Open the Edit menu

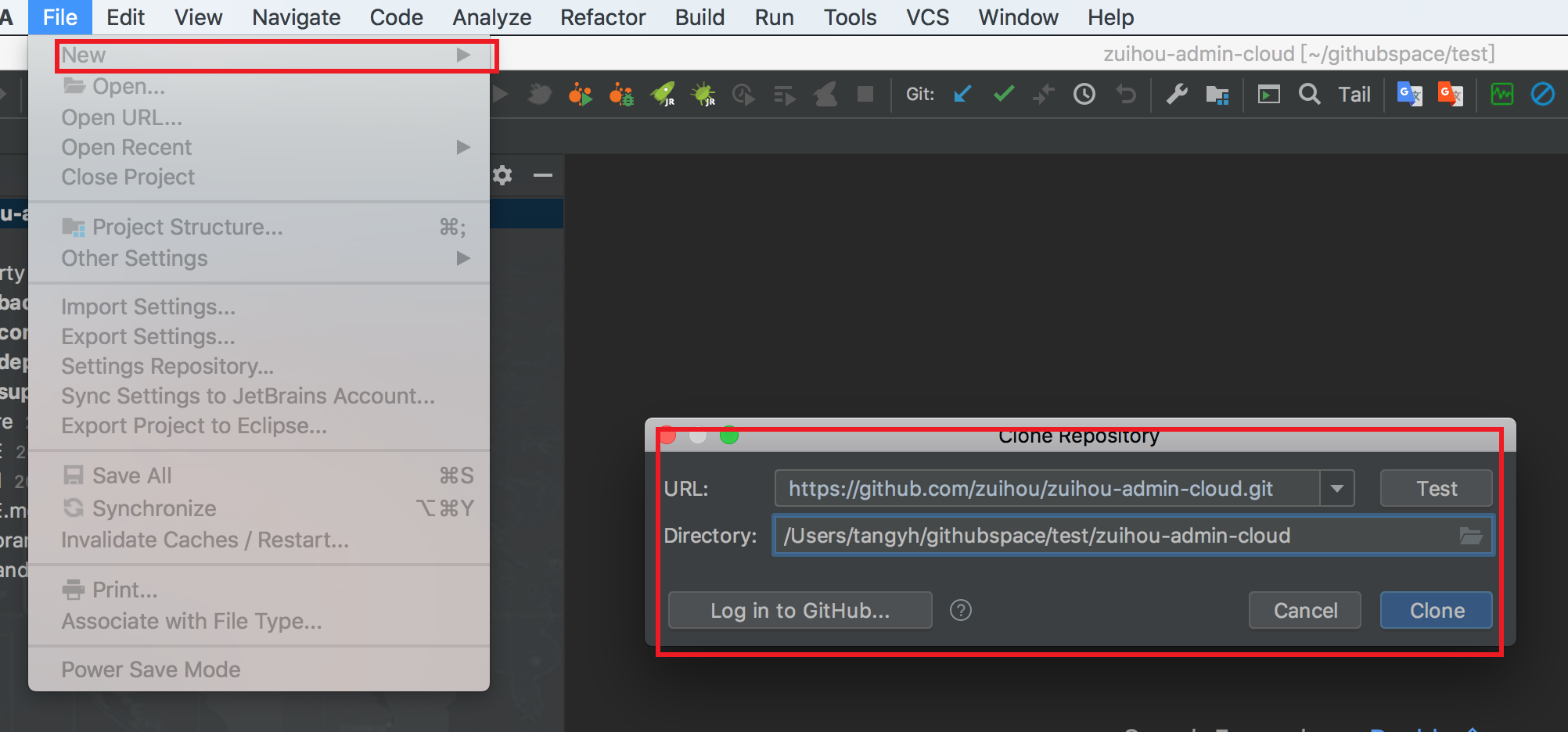click(x=125, y=17)
